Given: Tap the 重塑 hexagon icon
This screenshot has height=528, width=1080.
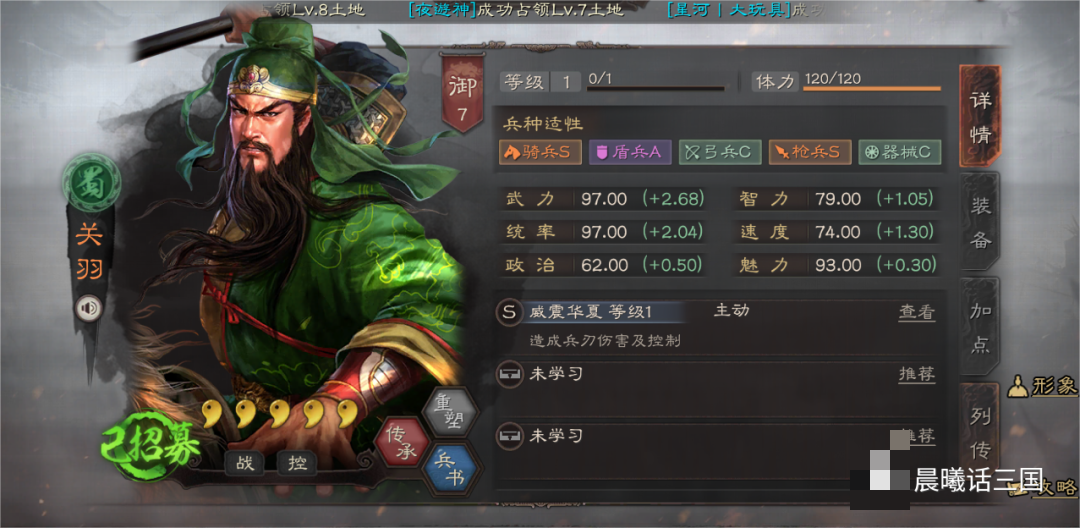Looking at the screenshot, I should (450, 412).
